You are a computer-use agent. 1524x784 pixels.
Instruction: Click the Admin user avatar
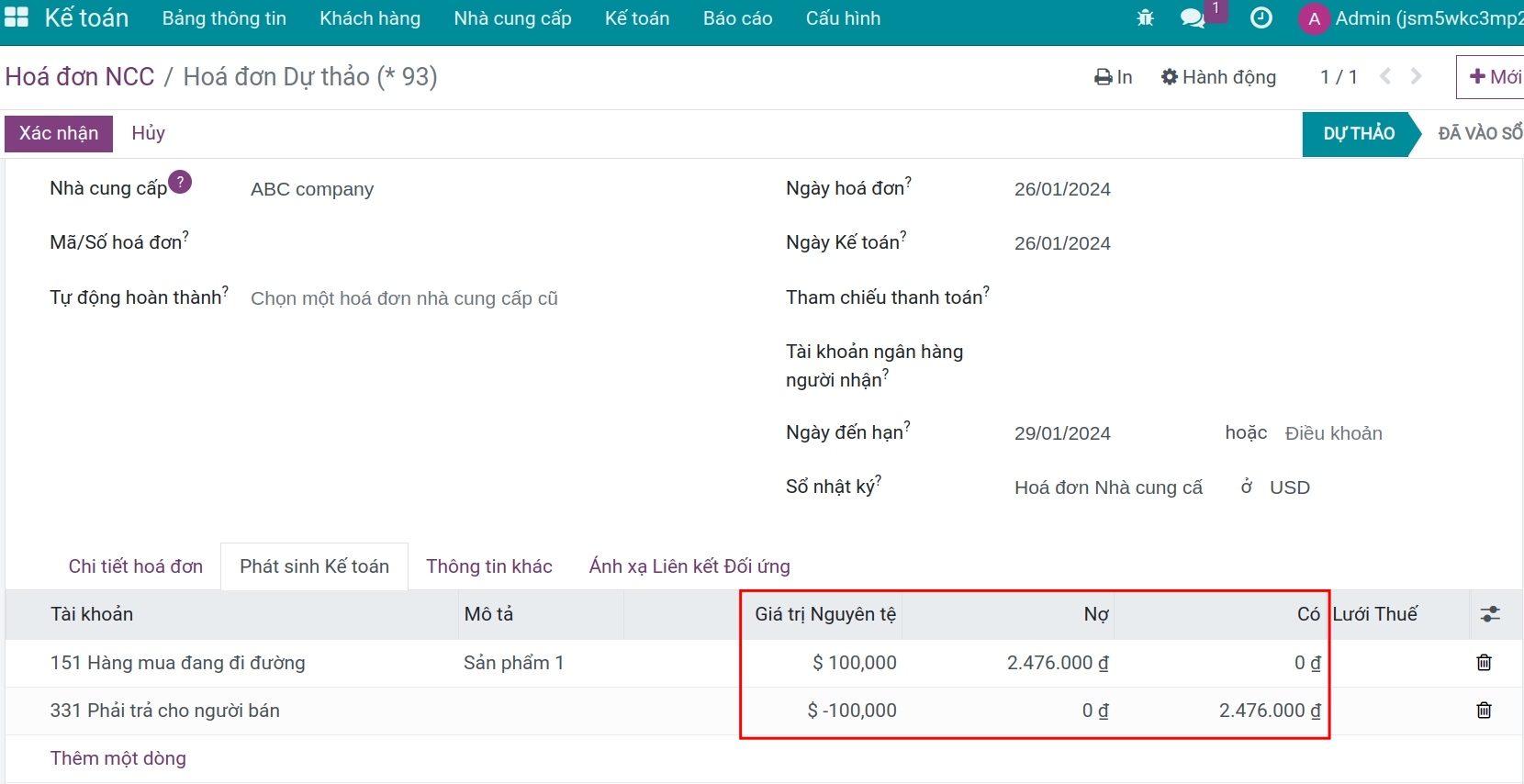(1314, 18)
